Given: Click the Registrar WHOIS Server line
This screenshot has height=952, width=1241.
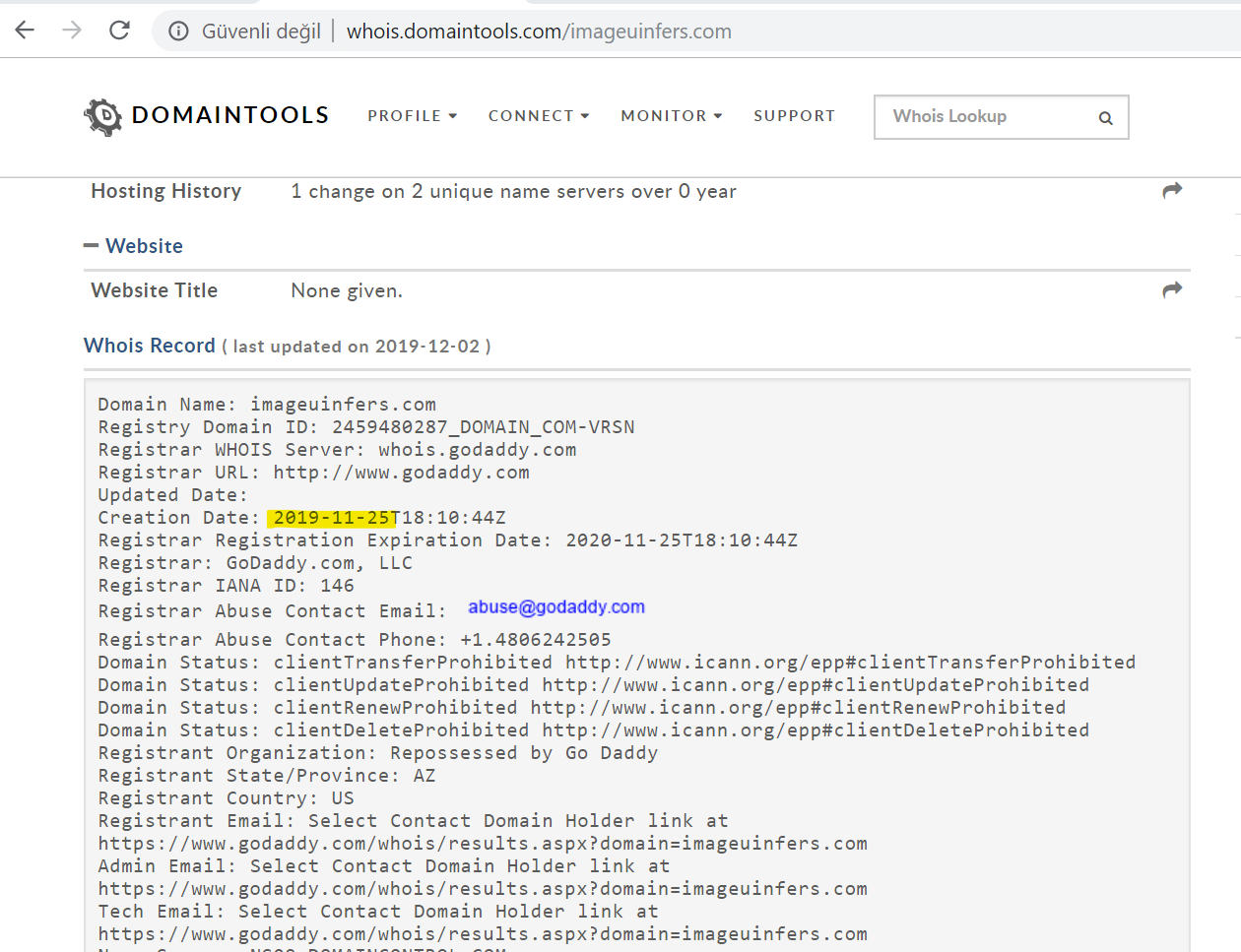Looking at the screenshot, I should (x=337, y=450).
